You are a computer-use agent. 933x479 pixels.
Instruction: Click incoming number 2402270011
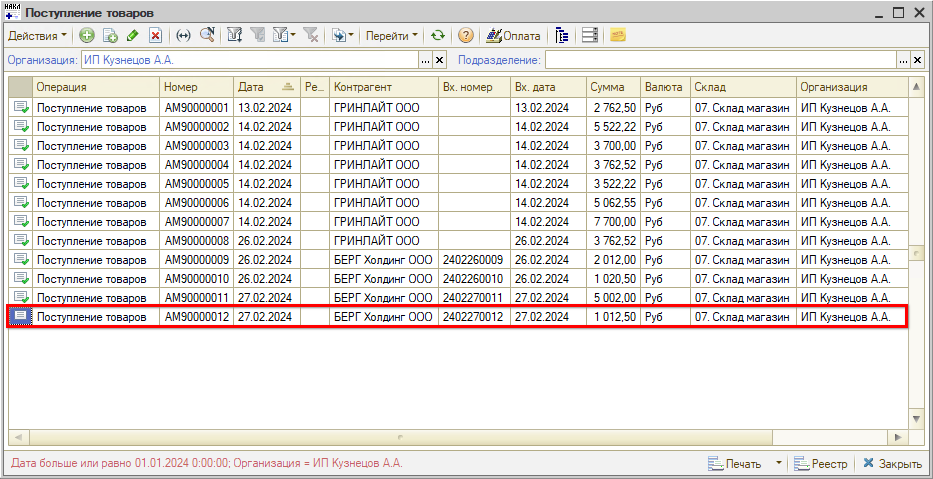tap(473, 298)
